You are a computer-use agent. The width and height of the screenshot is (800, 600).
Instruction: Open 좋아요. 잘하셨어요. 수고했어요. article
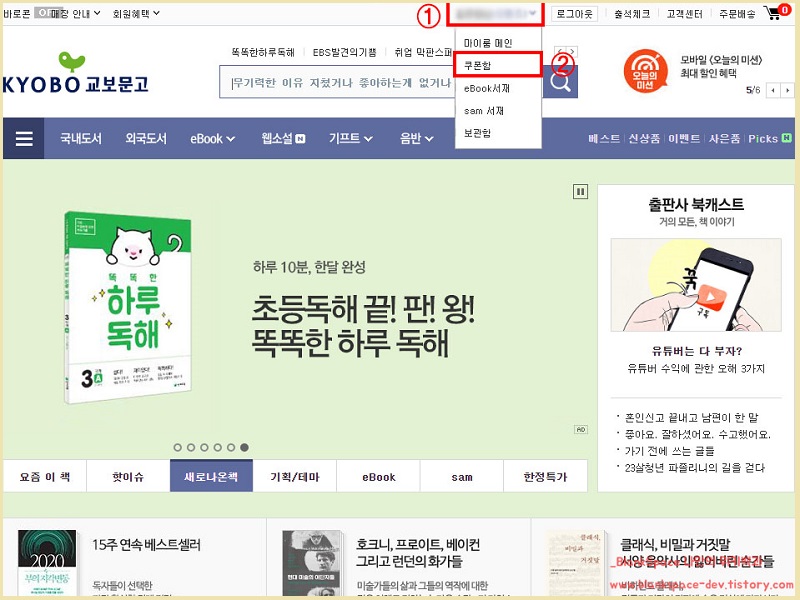(697, 435)
